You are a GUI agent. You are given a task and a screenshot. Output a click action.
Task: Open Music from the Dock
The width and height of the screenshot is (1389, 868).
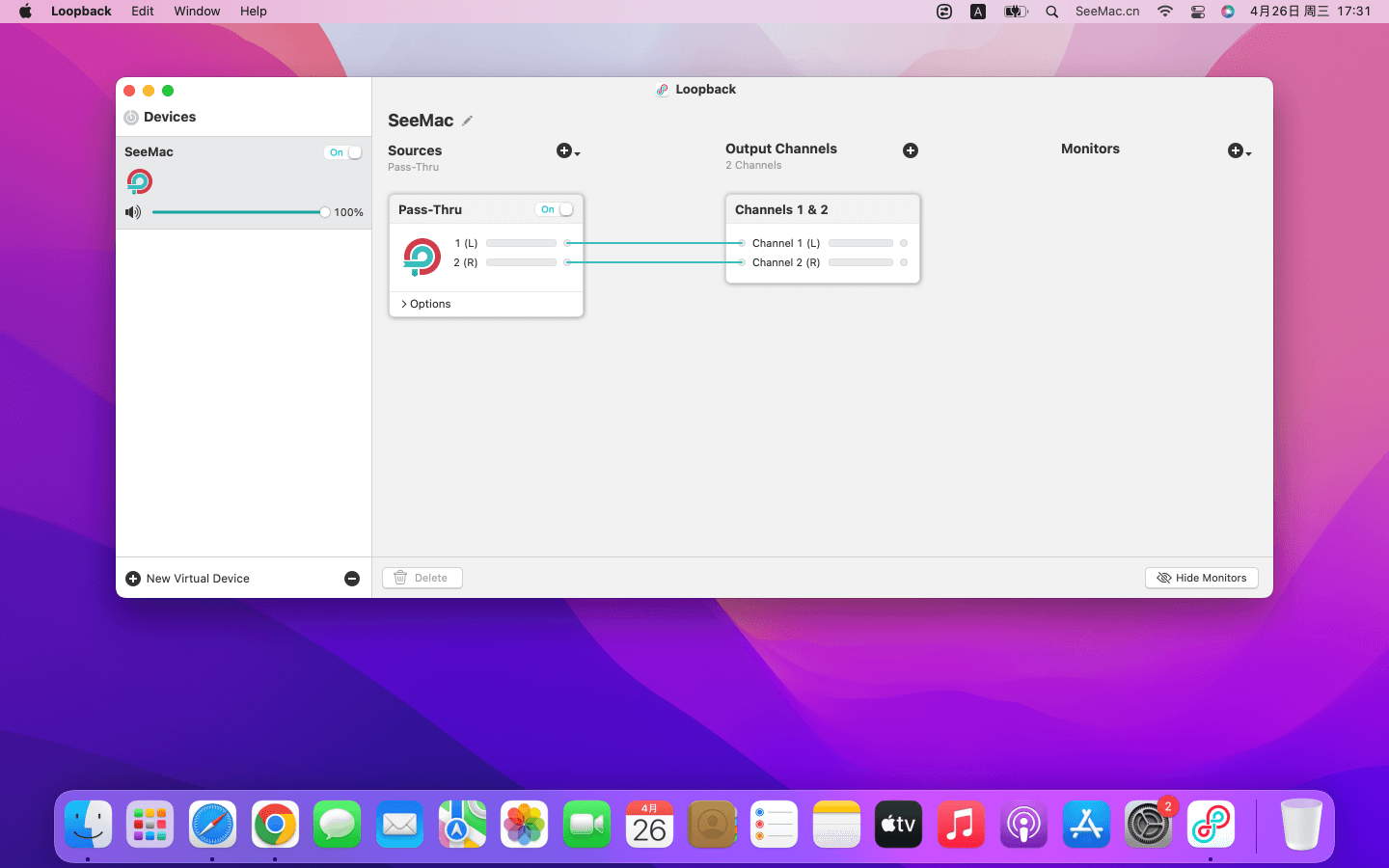[961, 825]
